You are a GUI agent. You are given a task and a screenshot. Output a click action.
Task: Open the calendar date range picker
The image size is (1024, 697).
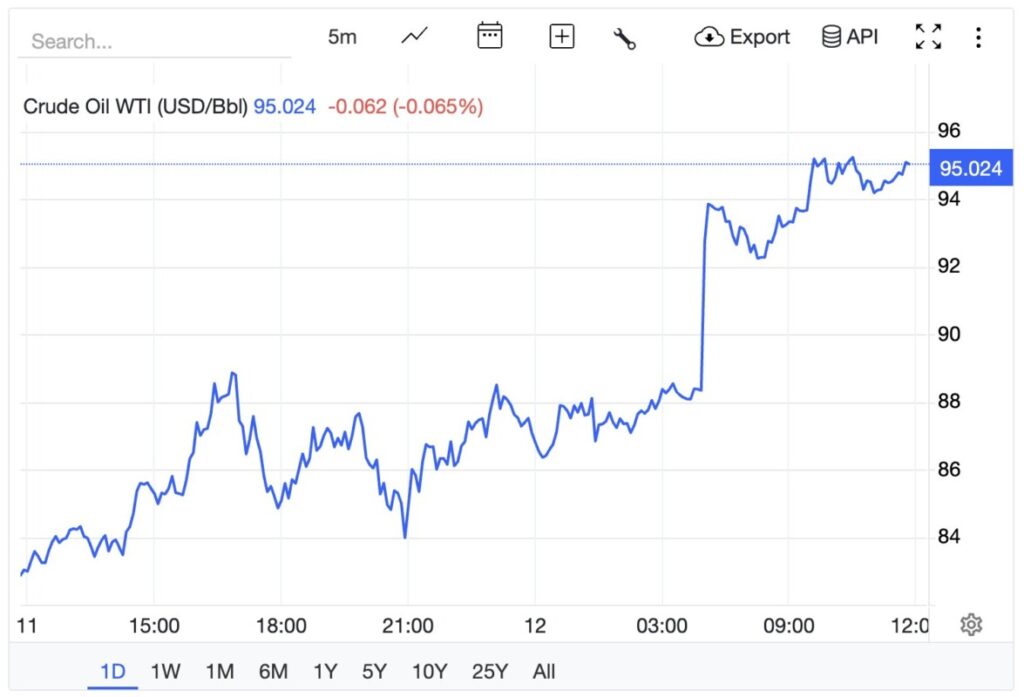click(x=489, y=37)
